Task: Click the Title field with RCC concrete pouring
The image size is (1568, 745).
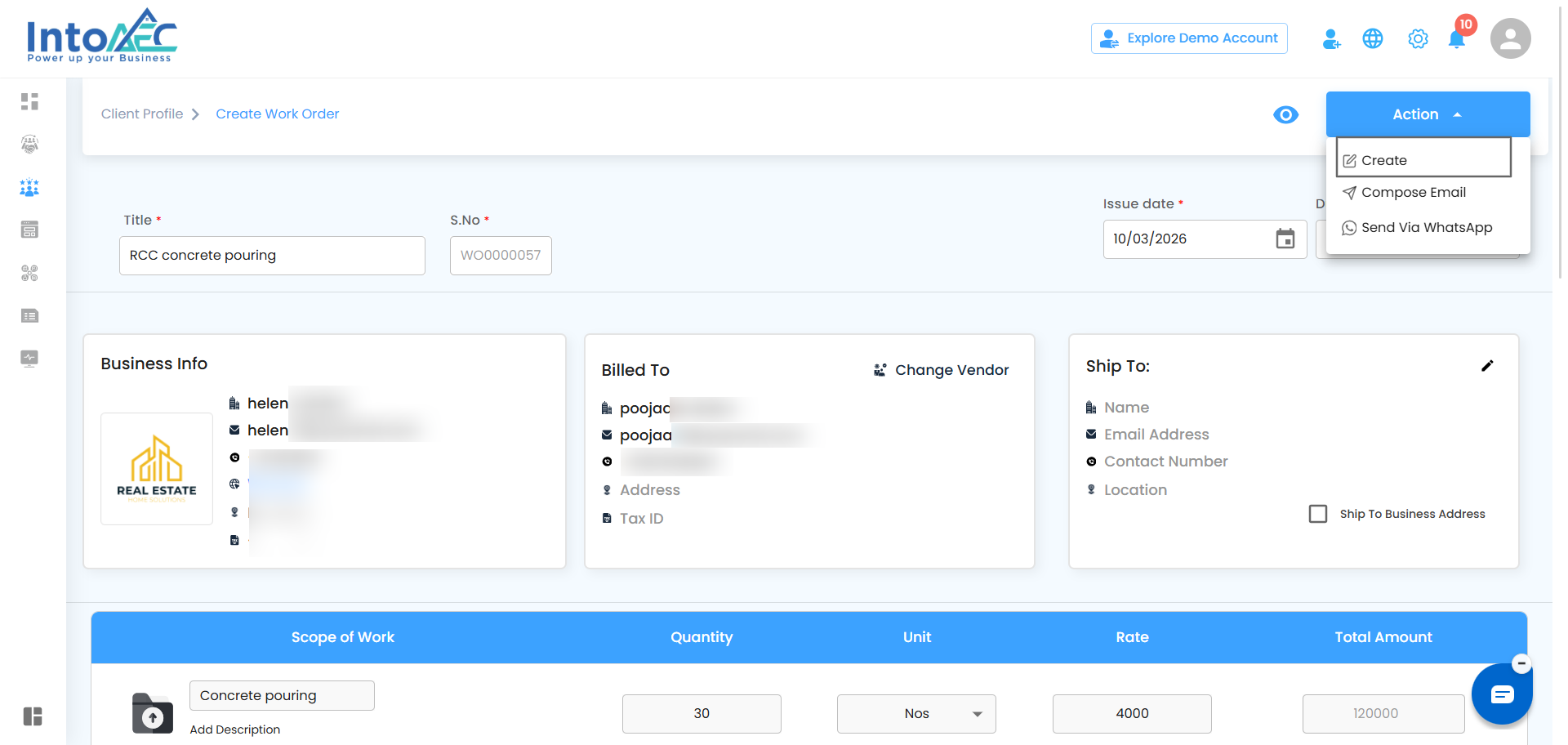Action: pyautogui.click(x=272, y=256)
